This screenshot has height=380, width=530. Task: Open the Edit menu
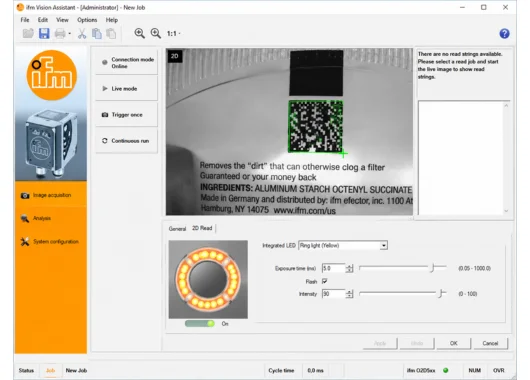click(x=43, y=20)
